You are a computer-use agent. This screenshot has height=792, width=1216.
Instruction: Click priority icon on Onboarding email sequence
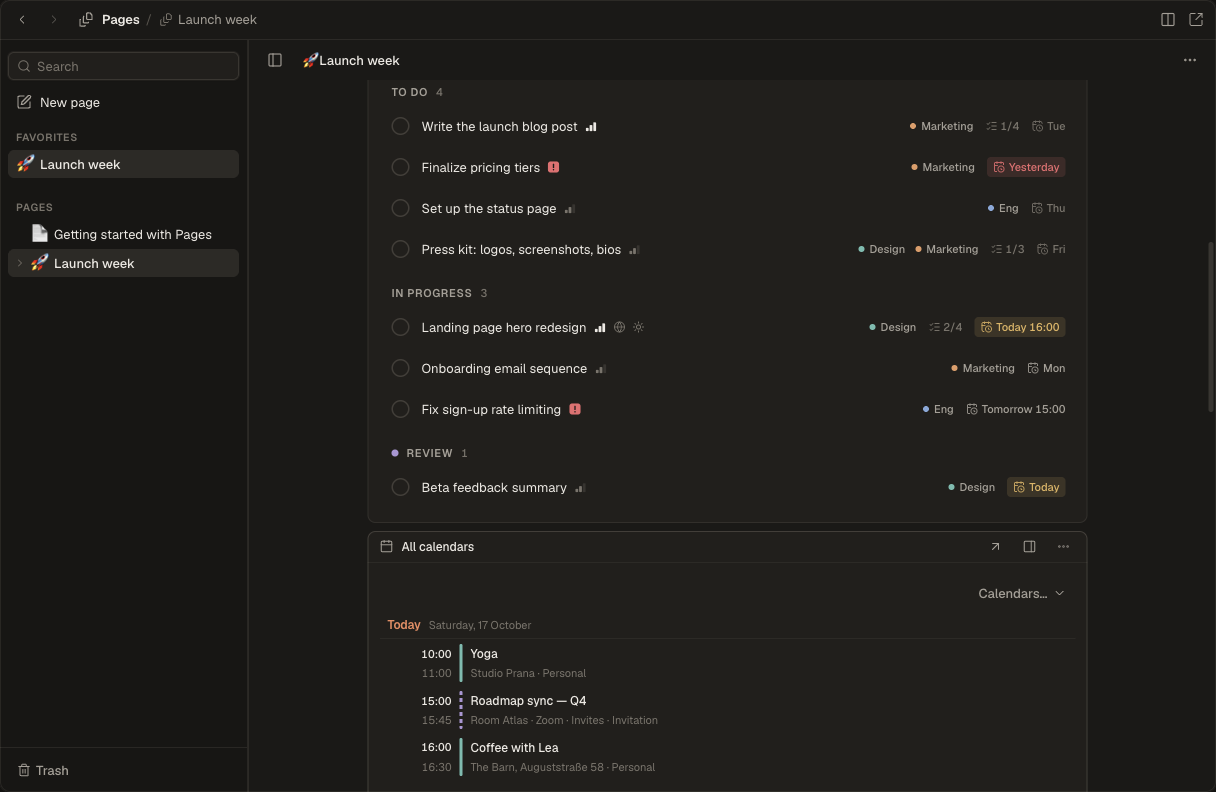[x=601, y=369]
